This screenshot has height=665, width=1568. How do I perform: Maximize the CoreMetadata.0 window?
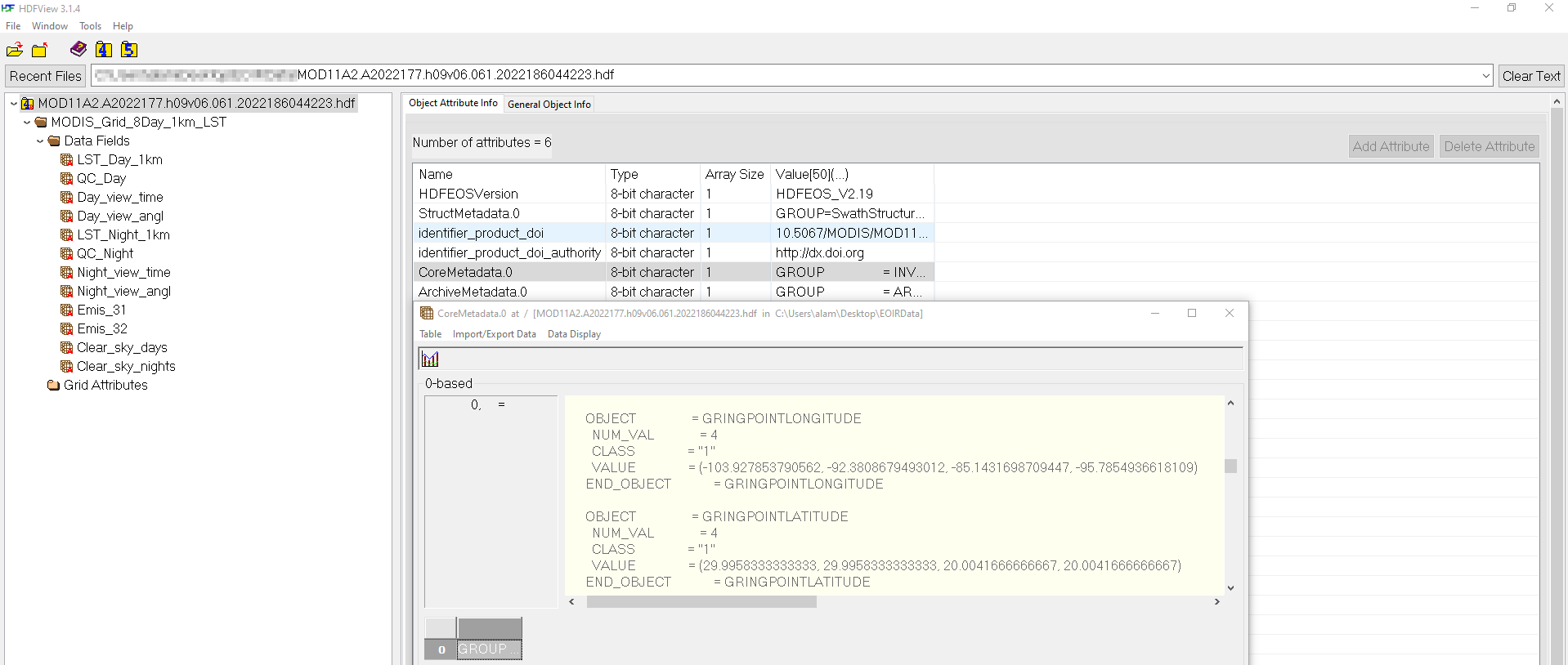(1192, 313)
